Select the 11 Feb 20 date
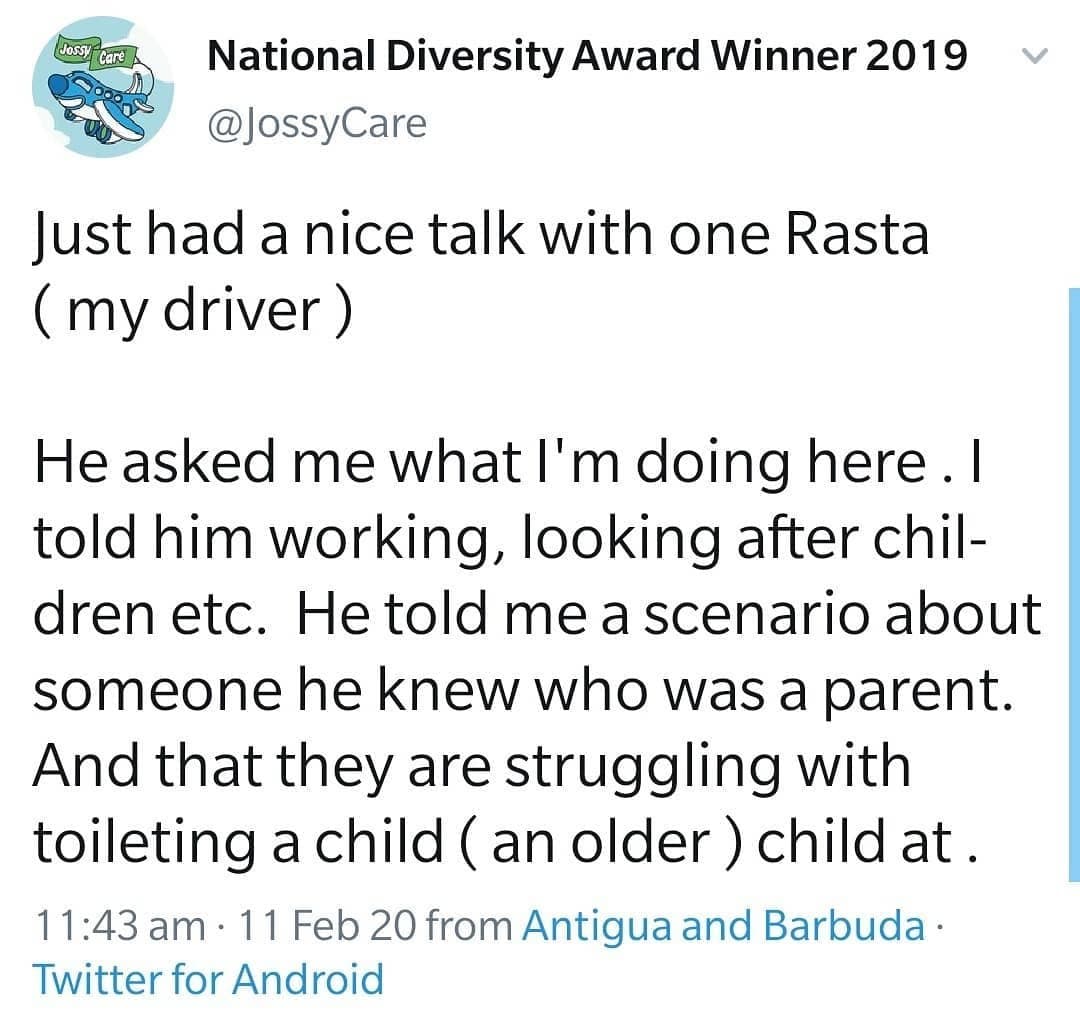The width and height of the screenshot is (1080, 1032). [x=326, y=925]
